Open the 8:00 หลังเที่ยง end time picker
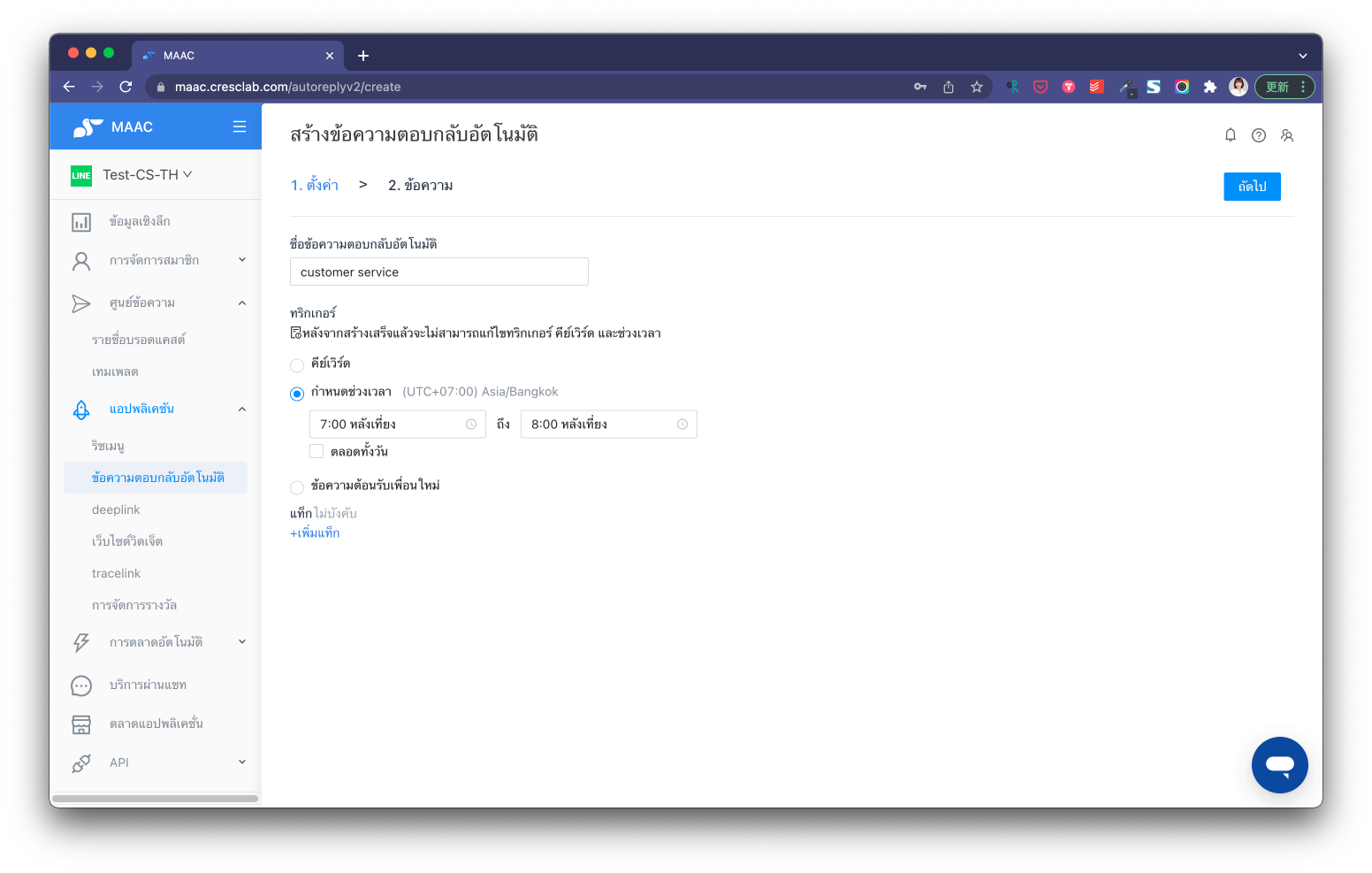 click(609, 425)
